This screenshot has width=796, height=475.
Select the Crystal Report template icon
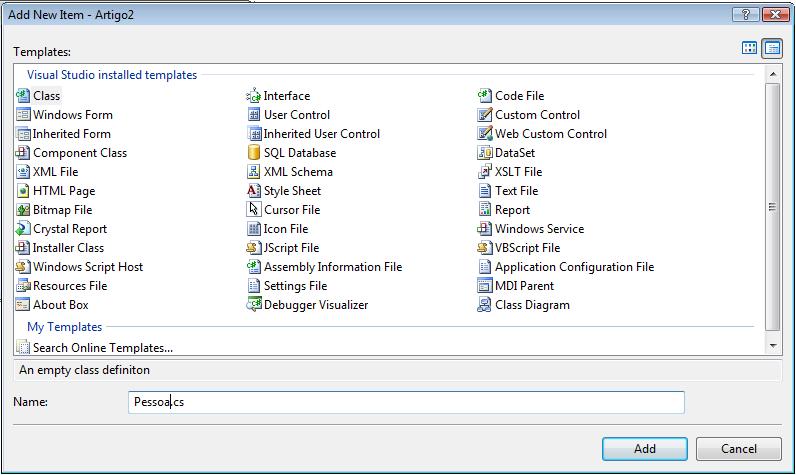tap(24, 229)
